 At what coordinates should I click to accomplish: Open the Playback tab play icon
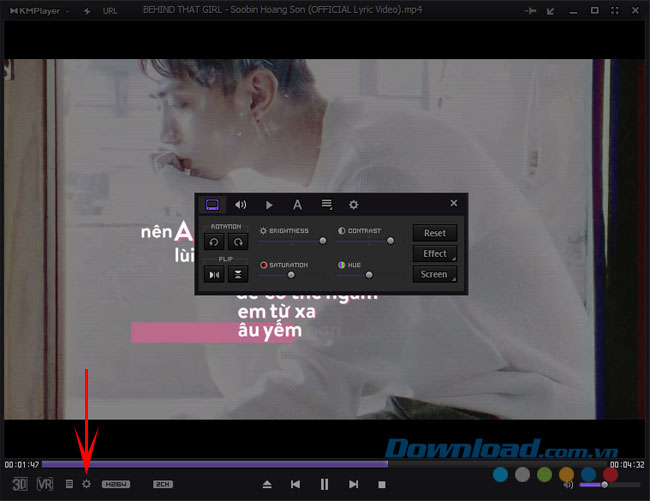point(269,205)
